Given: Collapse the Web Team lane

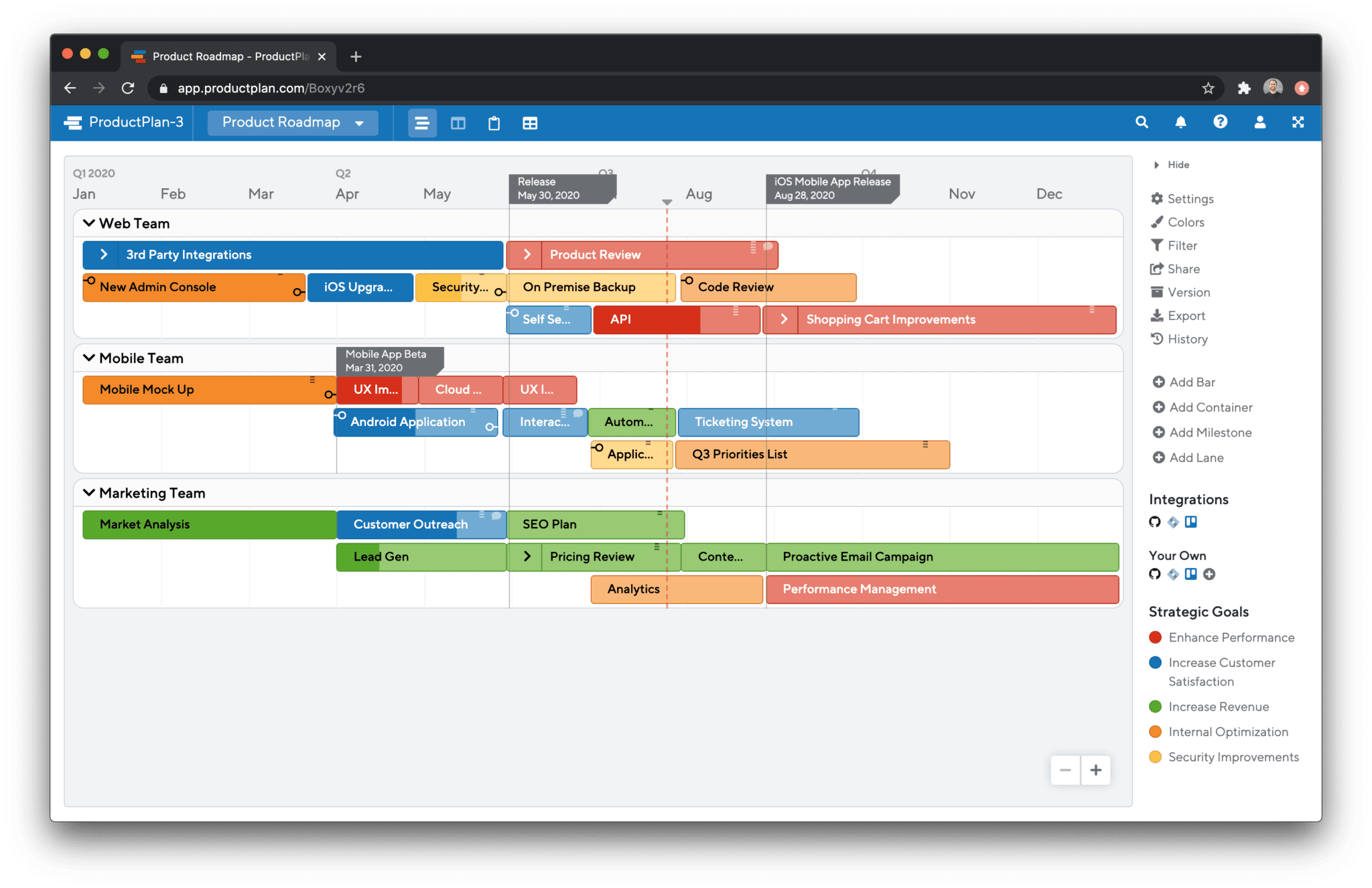Looking at the screenshot, I should [x=89, y=224].
